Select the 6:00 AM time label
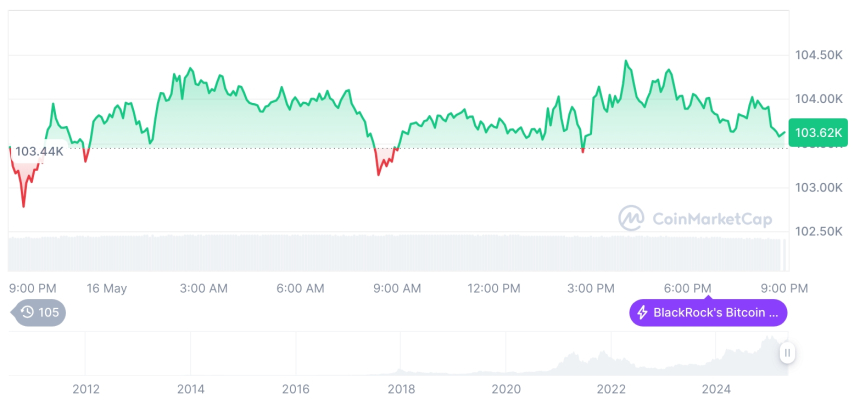Viewport: 860px width, 401px height. [300, 288]
